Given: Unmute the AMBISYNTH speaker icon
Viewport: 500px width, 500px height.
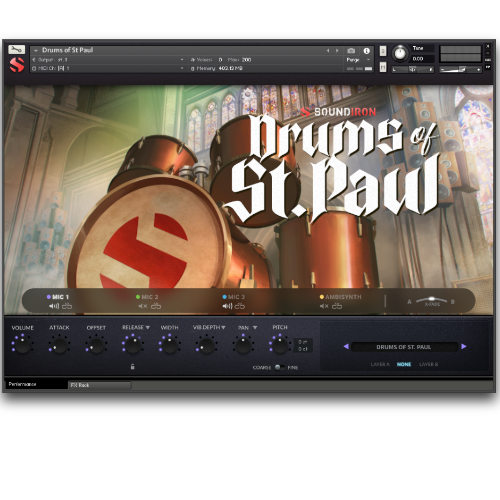Looking at the screenshot, I should [324, 306].
